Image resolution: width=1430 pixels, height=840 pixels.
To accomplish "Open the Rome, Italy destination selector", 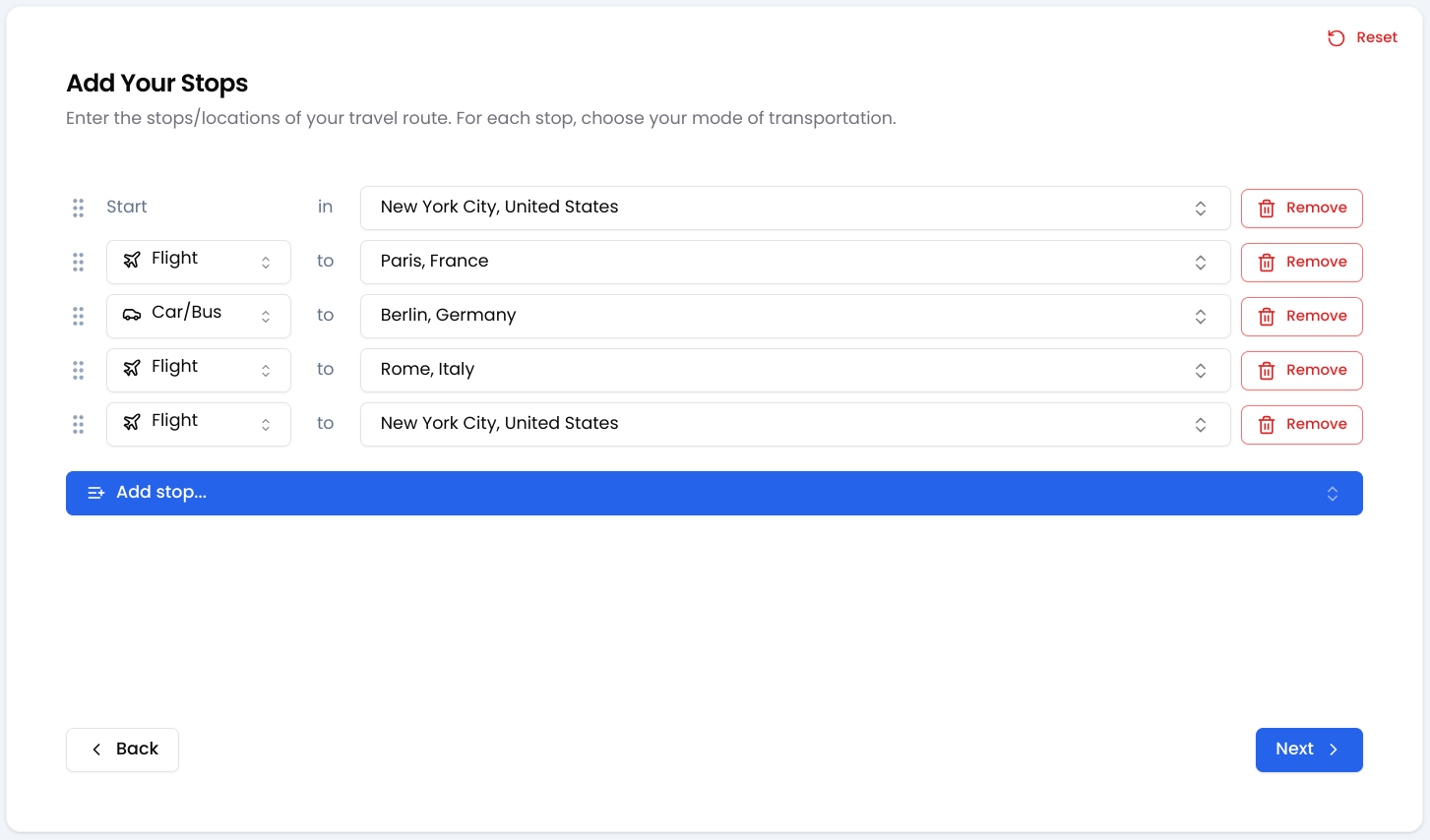I will click(x=794, y=370).
